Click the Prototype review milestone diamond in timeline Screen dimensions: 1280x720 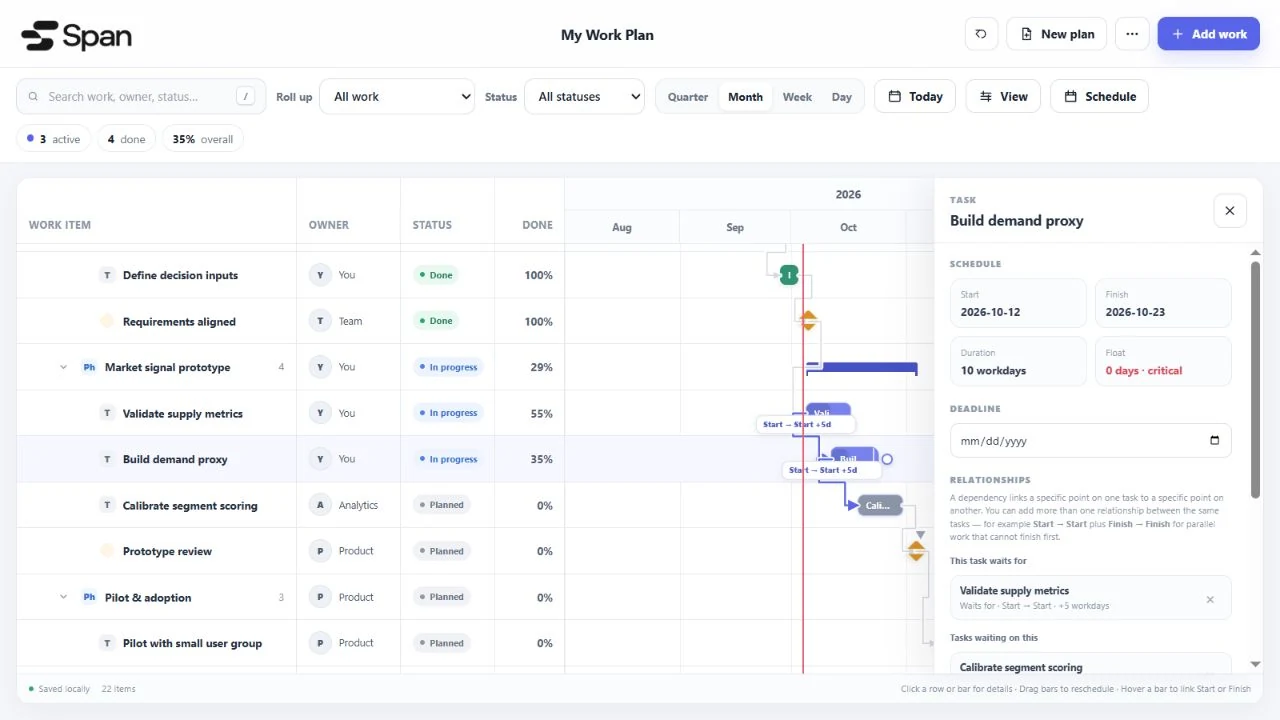(x=916, y=551)
